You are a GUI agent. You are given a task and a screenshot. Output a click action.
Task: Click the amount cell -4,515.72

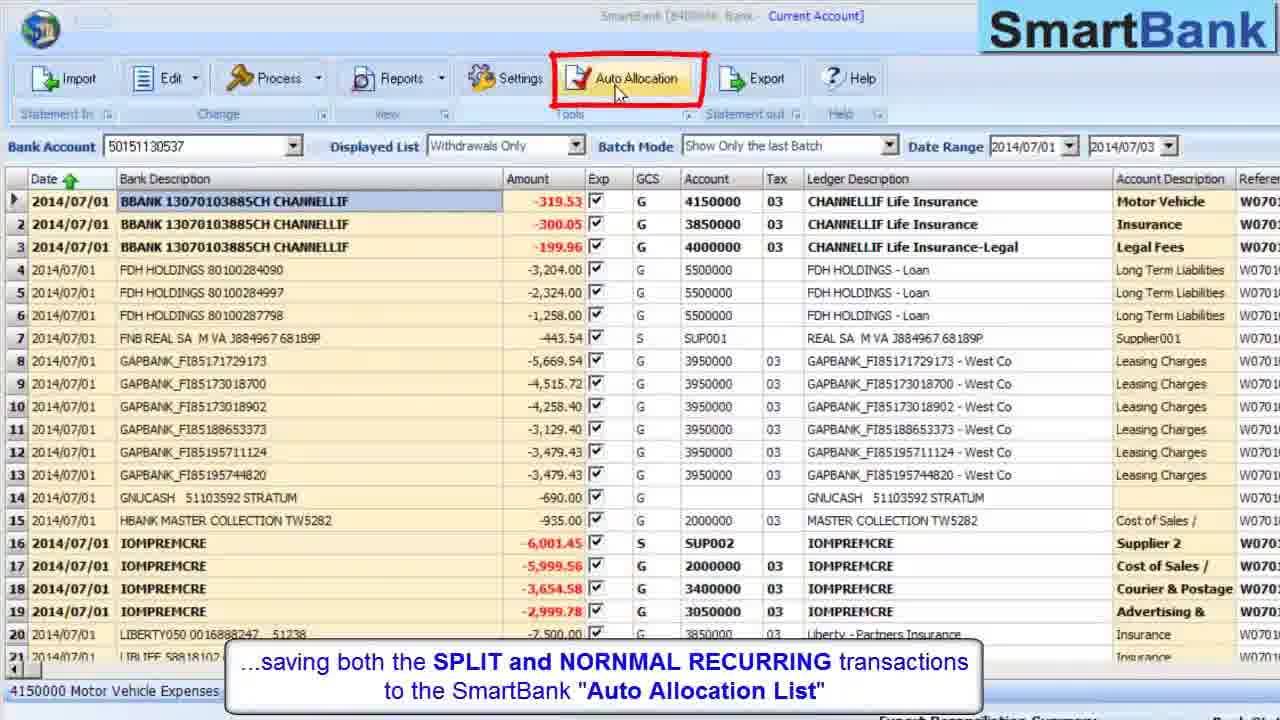(544, 384)
